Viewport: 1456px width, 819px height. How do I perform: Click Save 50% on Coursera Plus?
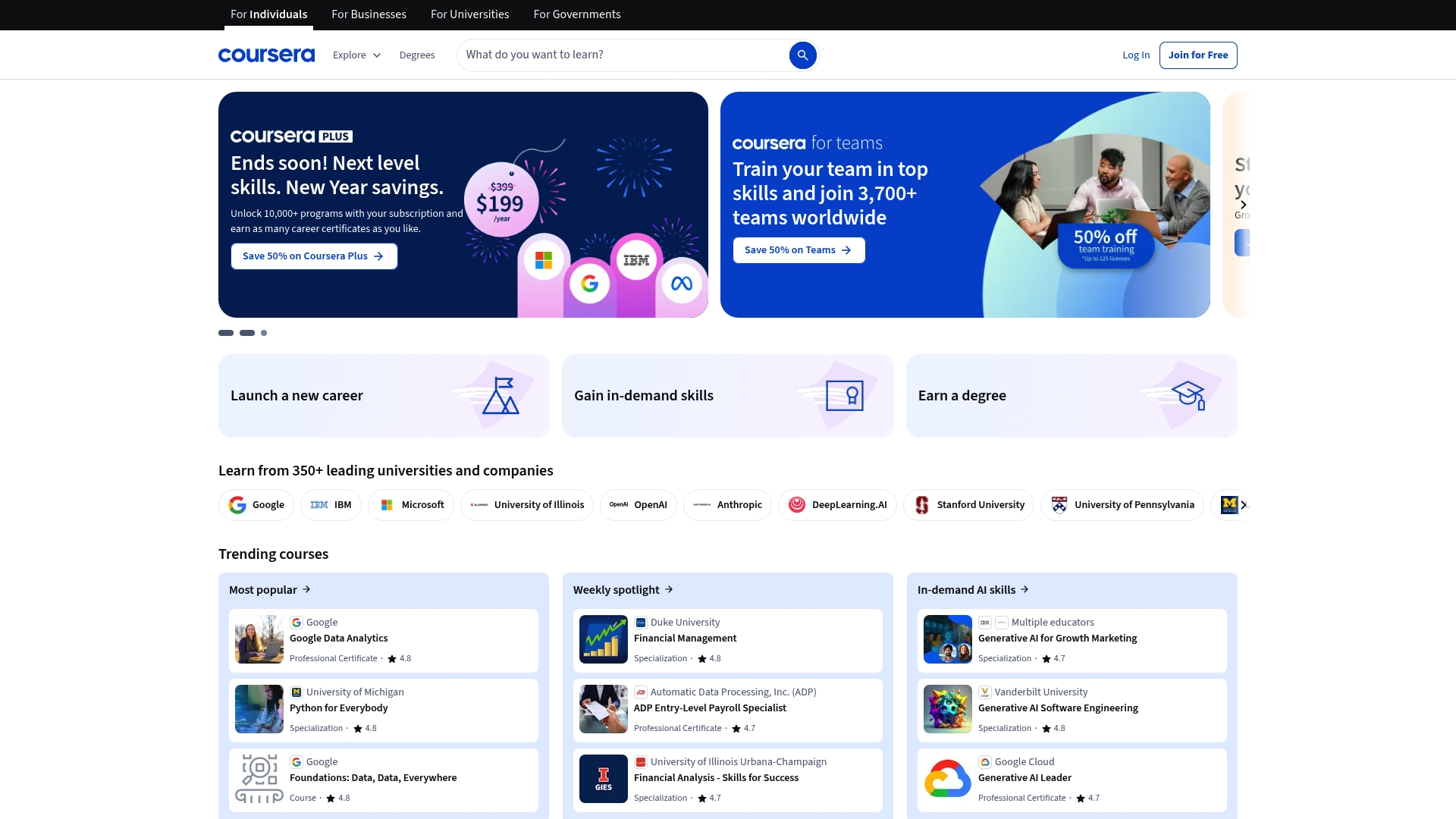(x=313, y=256)
